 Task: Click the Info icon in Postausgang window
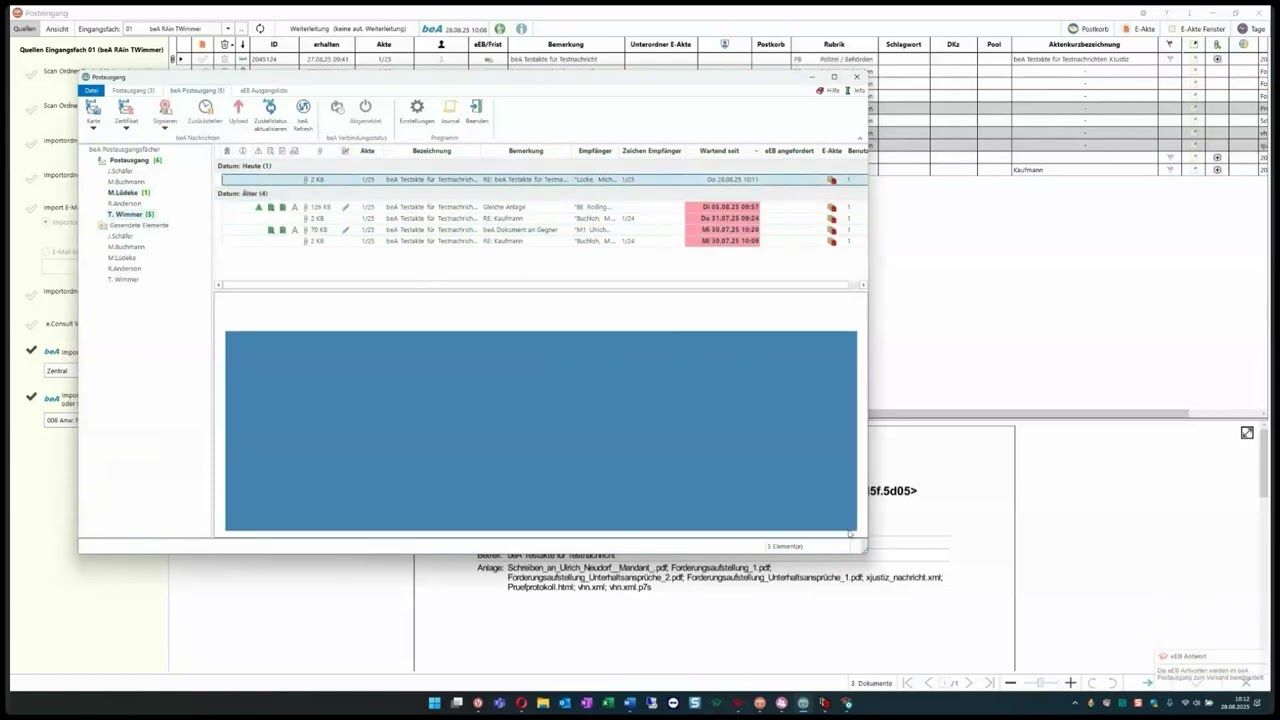[x=848, y=90]
